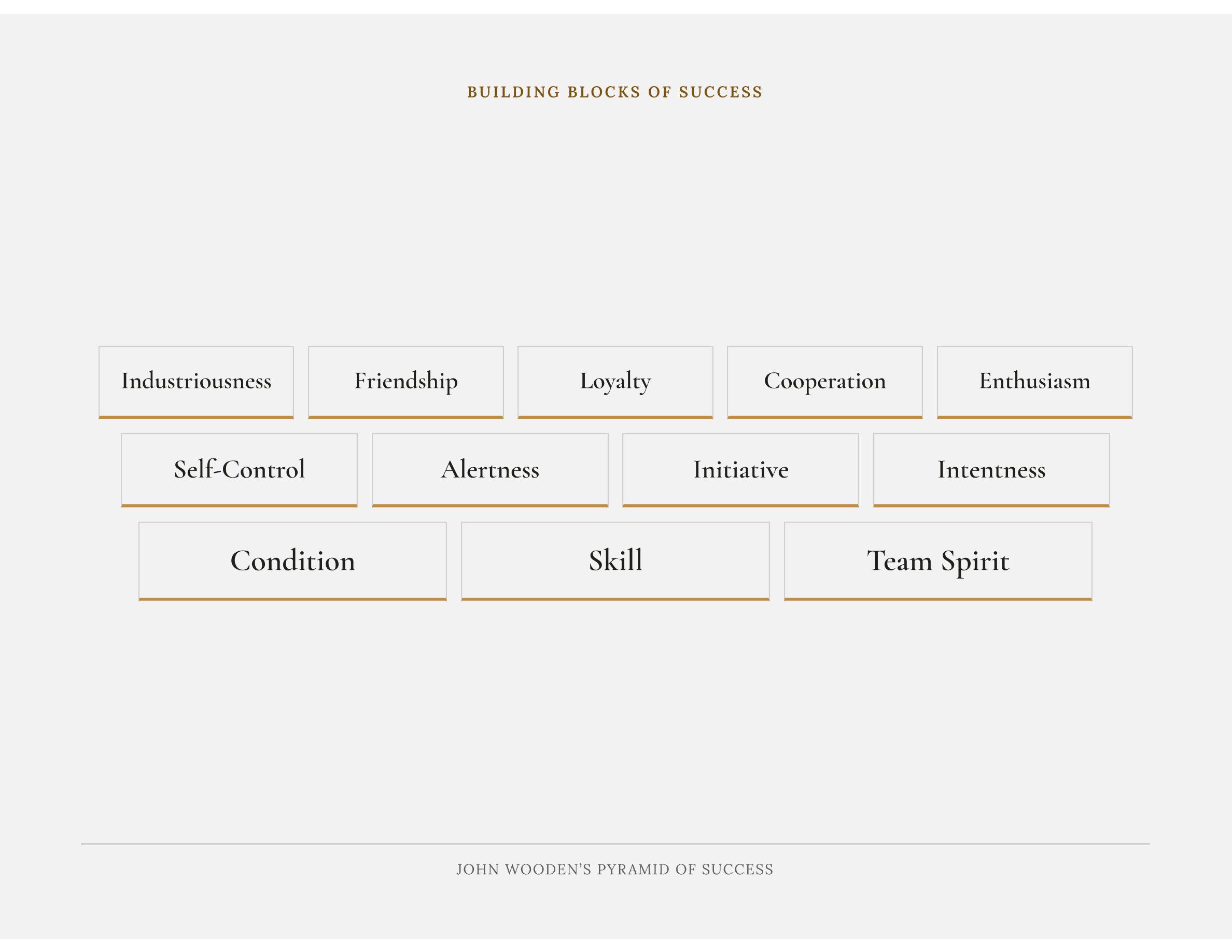Click the Skill block
Screen dimensions: 1232x952
point(615,561)
